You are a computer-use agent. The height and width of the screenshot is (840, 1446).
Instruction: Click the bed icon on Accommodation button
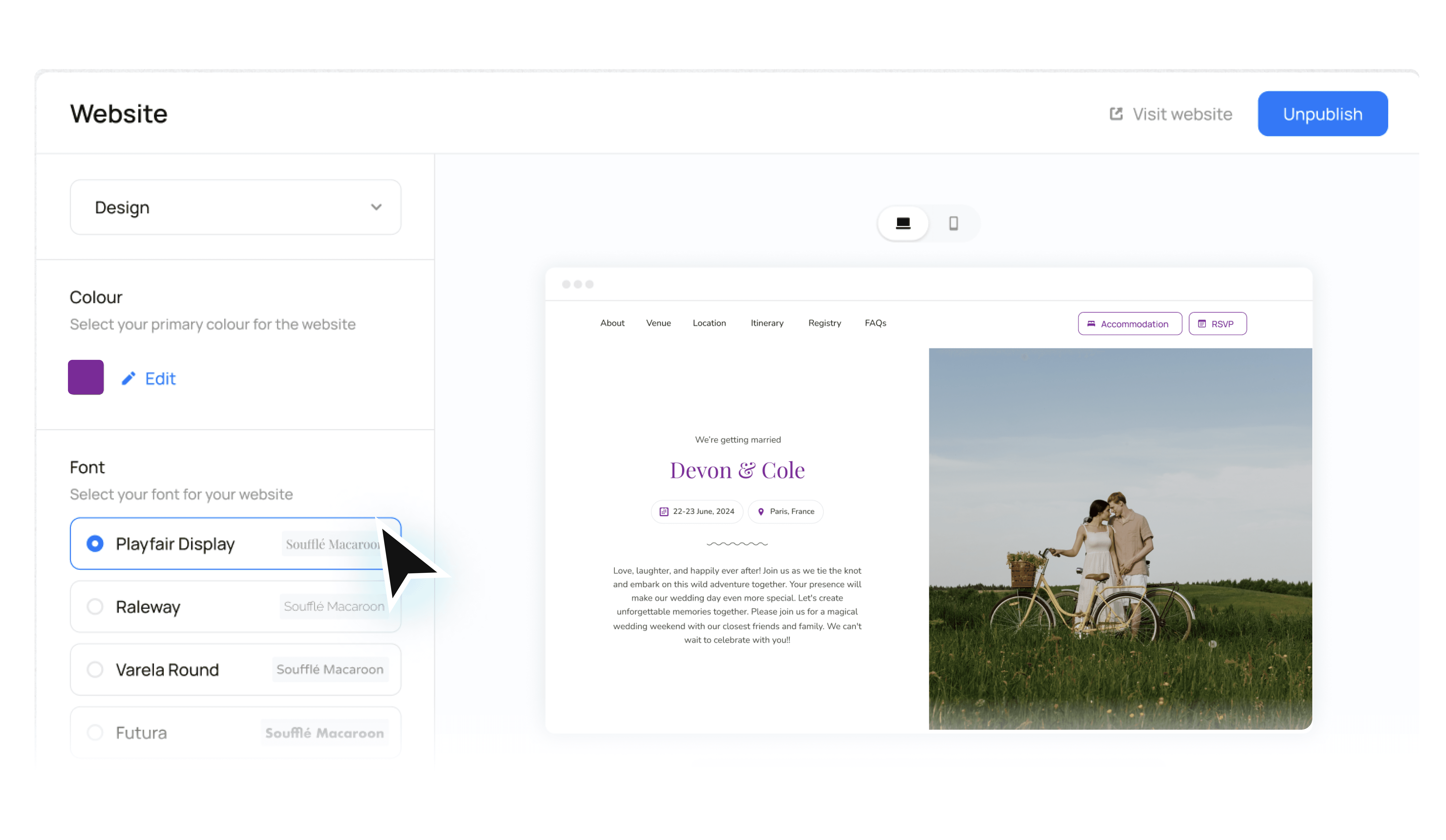[1091, 324]
